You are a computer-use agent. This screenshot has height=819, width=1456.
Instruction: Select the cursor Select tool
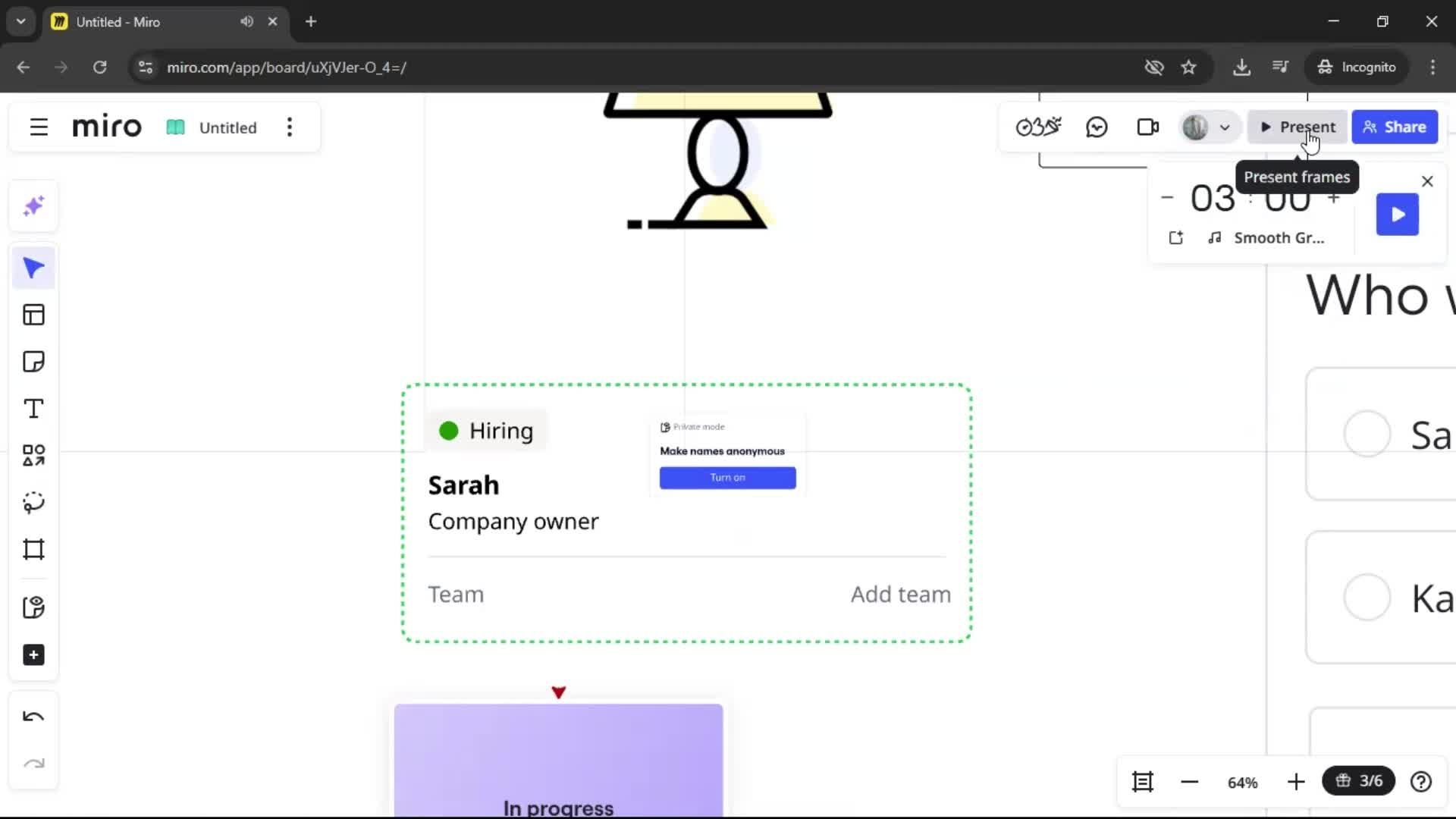(33, 268)
